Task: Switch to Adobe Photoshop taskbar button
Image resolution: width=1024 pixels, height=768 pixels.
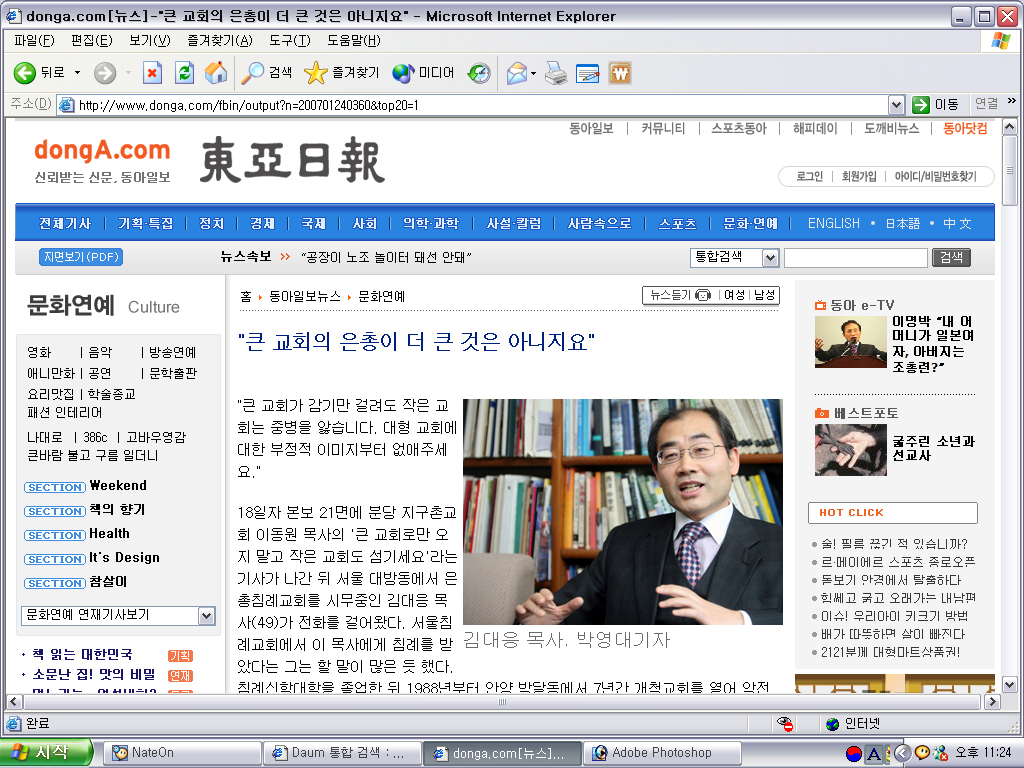Action: coord(662,753)
